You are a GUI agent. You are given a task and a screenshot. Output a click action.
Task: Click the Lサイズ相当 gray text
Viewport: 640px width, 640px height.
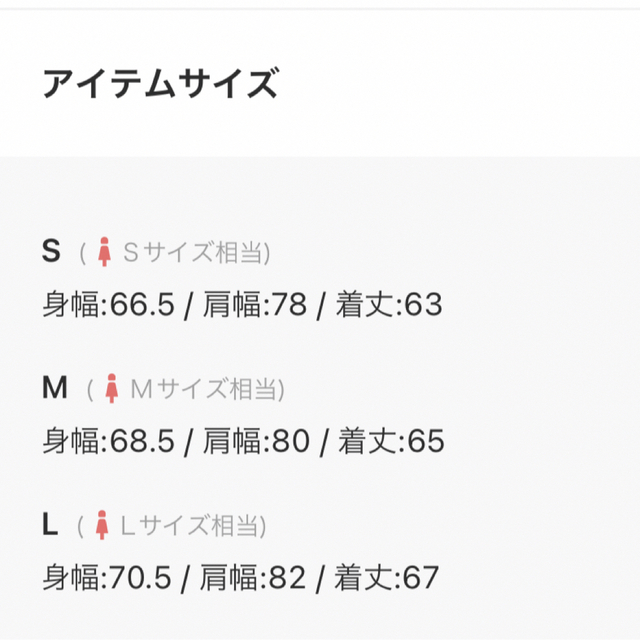pyautogui.click(x=190, y=525)
